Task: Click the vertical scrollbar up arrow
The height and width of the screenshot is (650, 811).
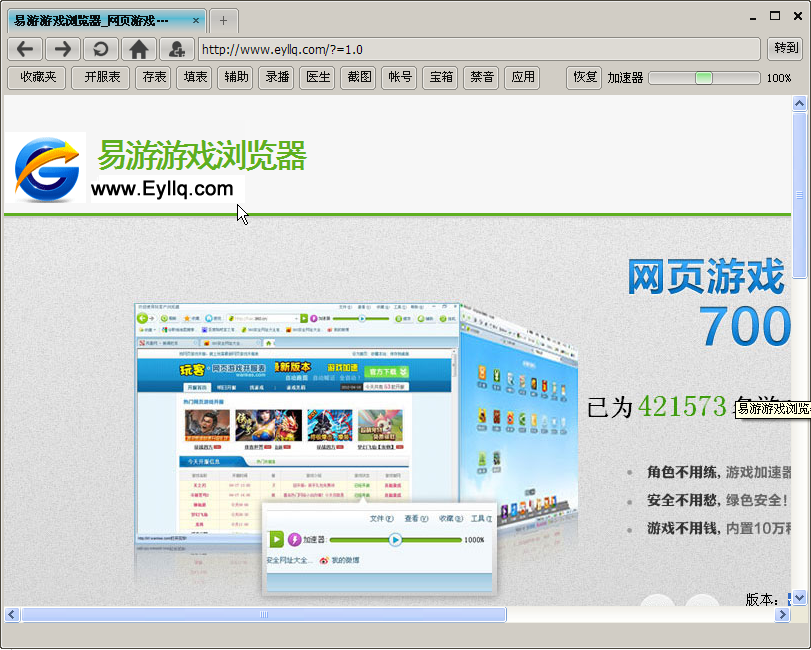Action: pos(799,103)
